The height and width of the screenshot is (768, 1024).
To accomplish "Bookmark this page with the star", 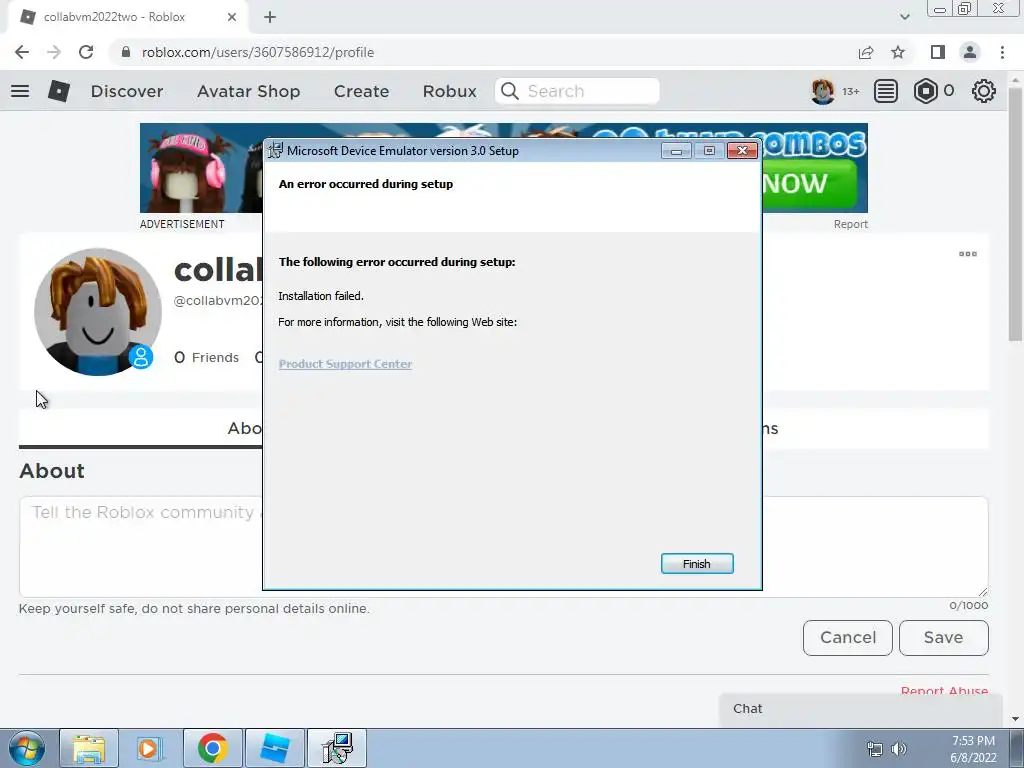I will pos(898,52).
